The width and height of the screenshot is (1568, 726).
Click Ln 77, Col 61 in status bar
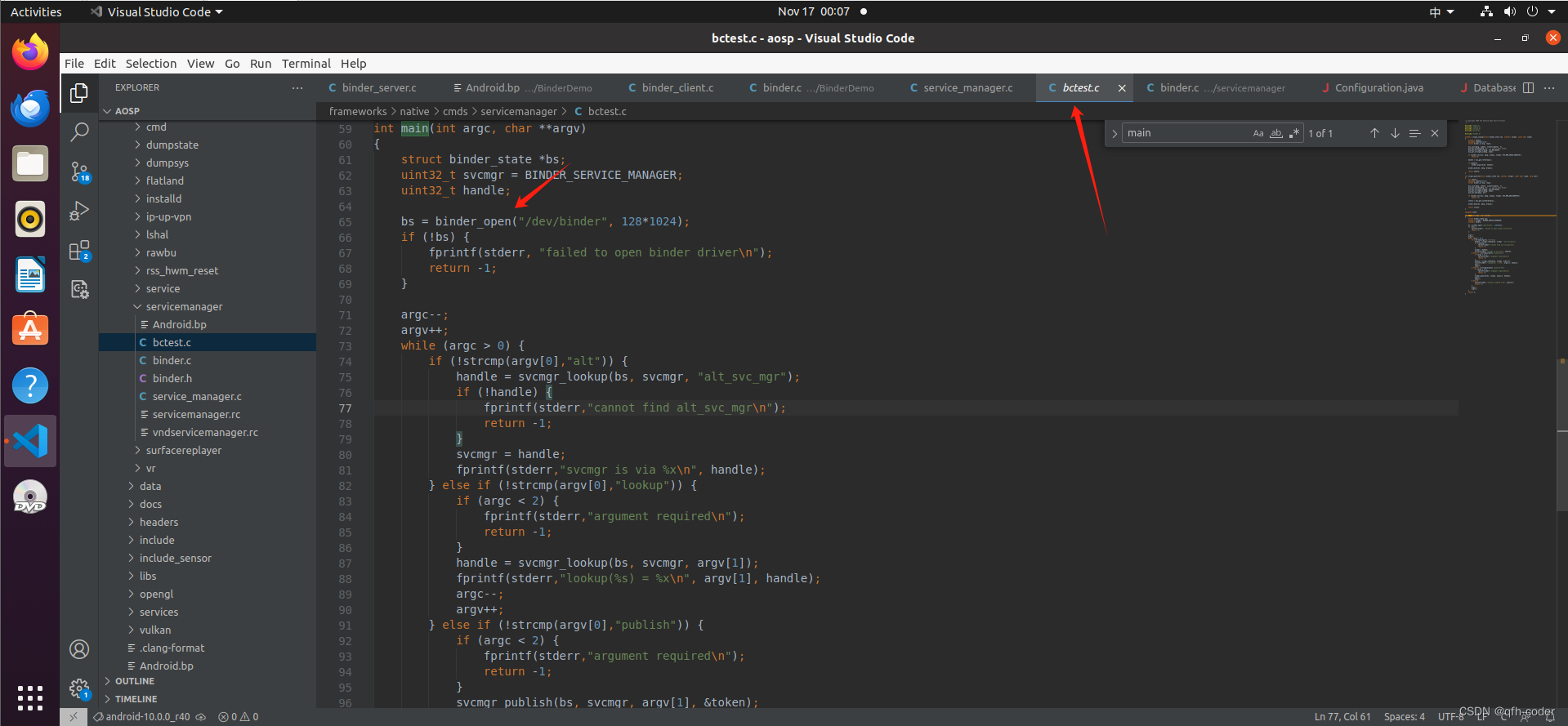coord(1342,717)
